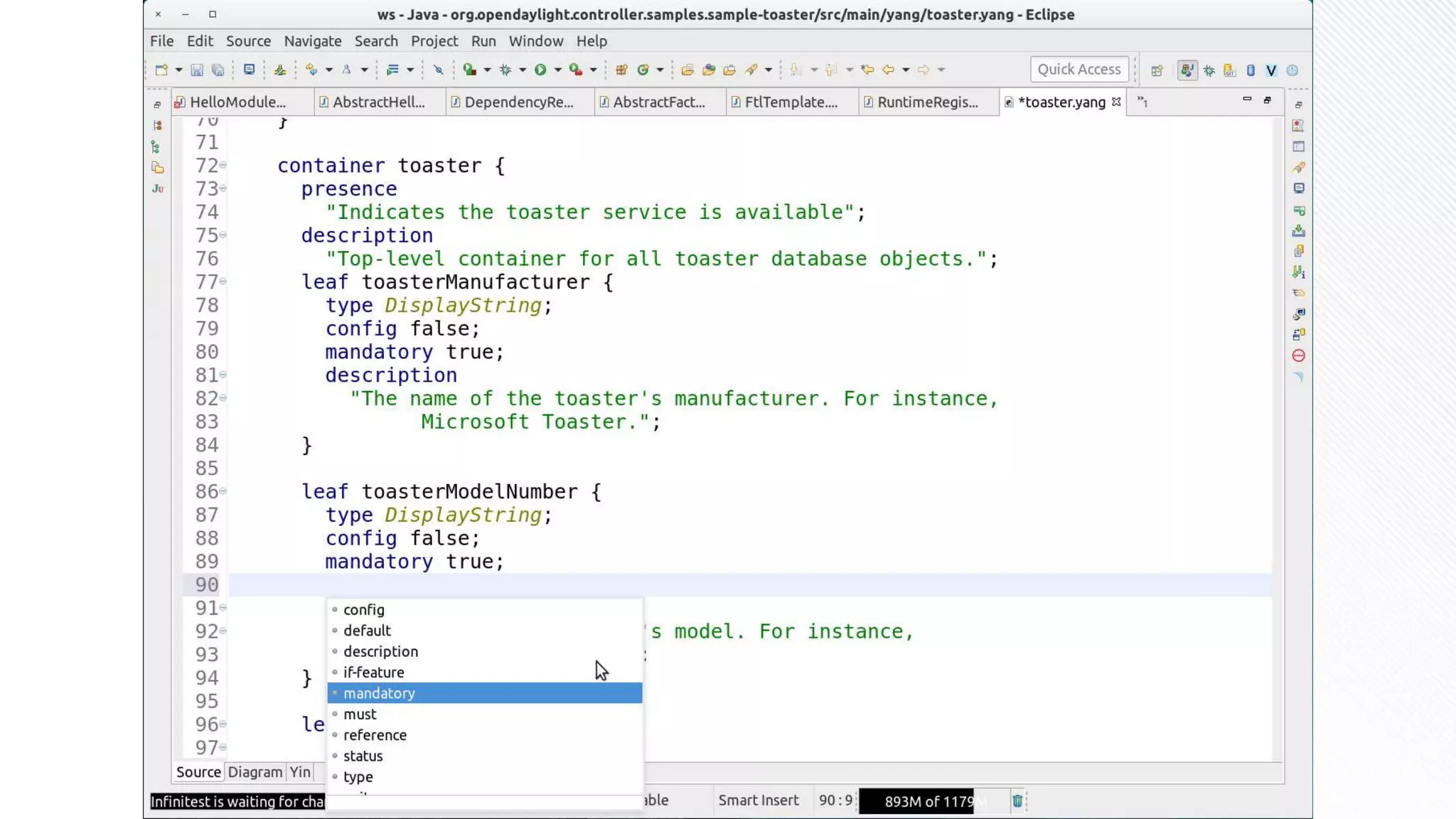Click the Quick Access search field

(x=1078, y=70)
